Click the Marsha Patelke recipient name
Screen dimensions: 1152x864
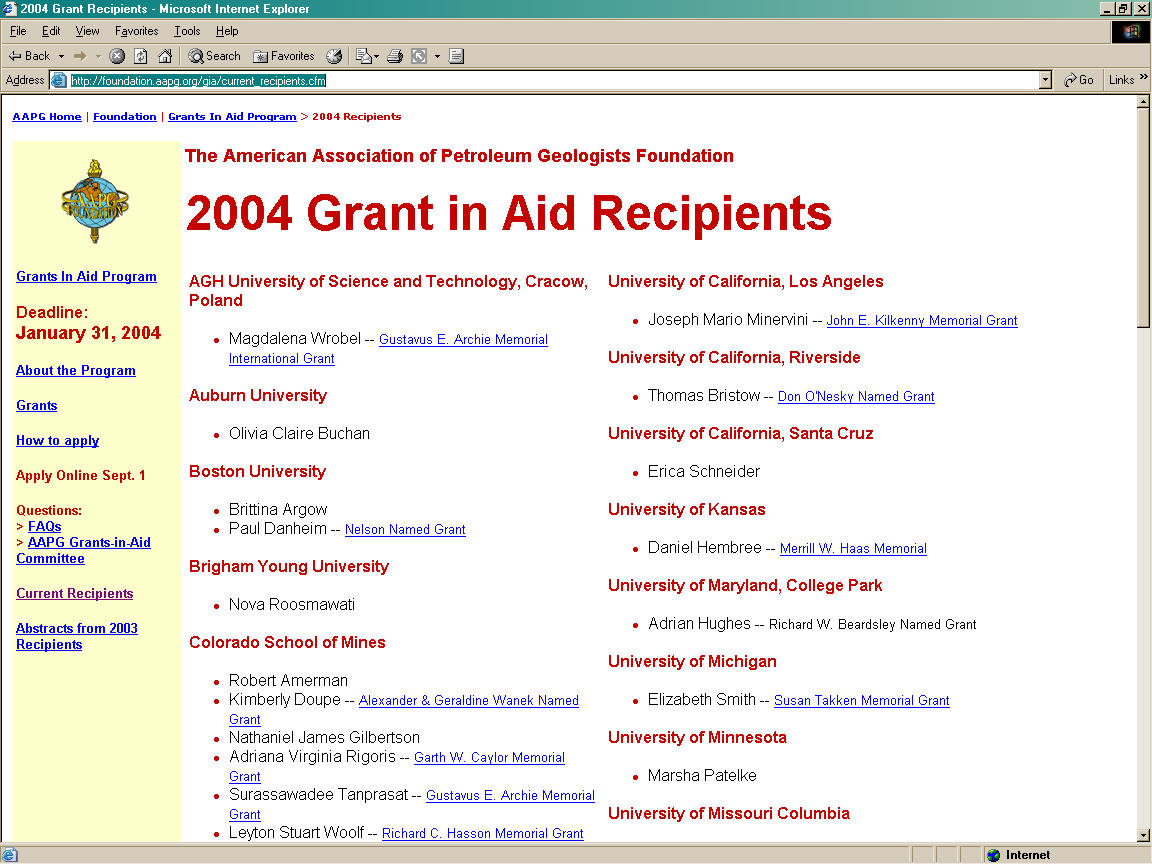click(x=702, y=776)
